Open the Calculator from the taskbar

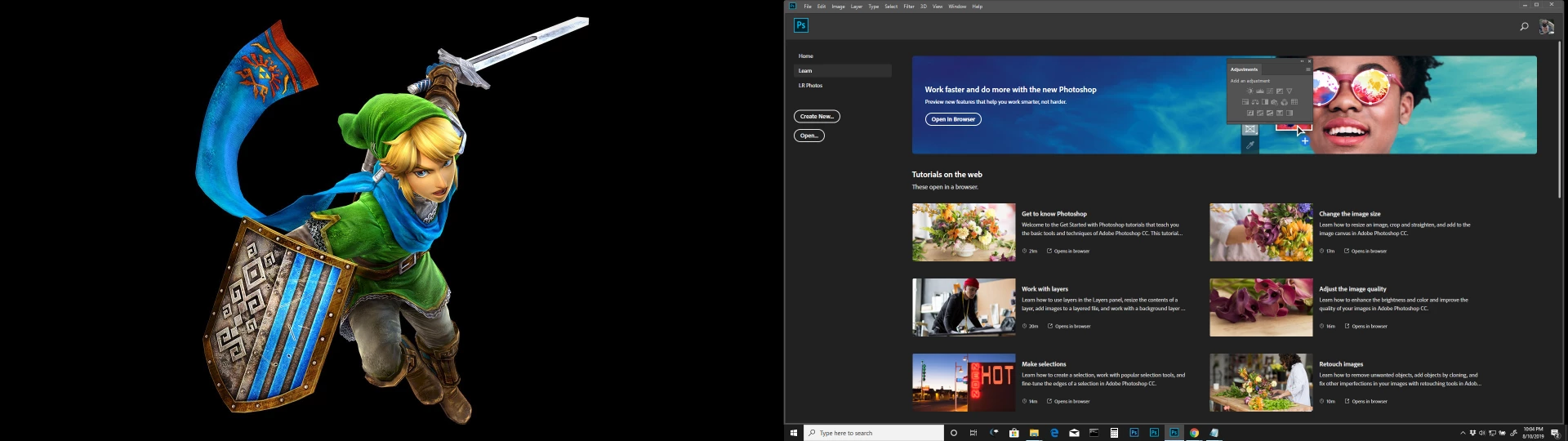1114,433
